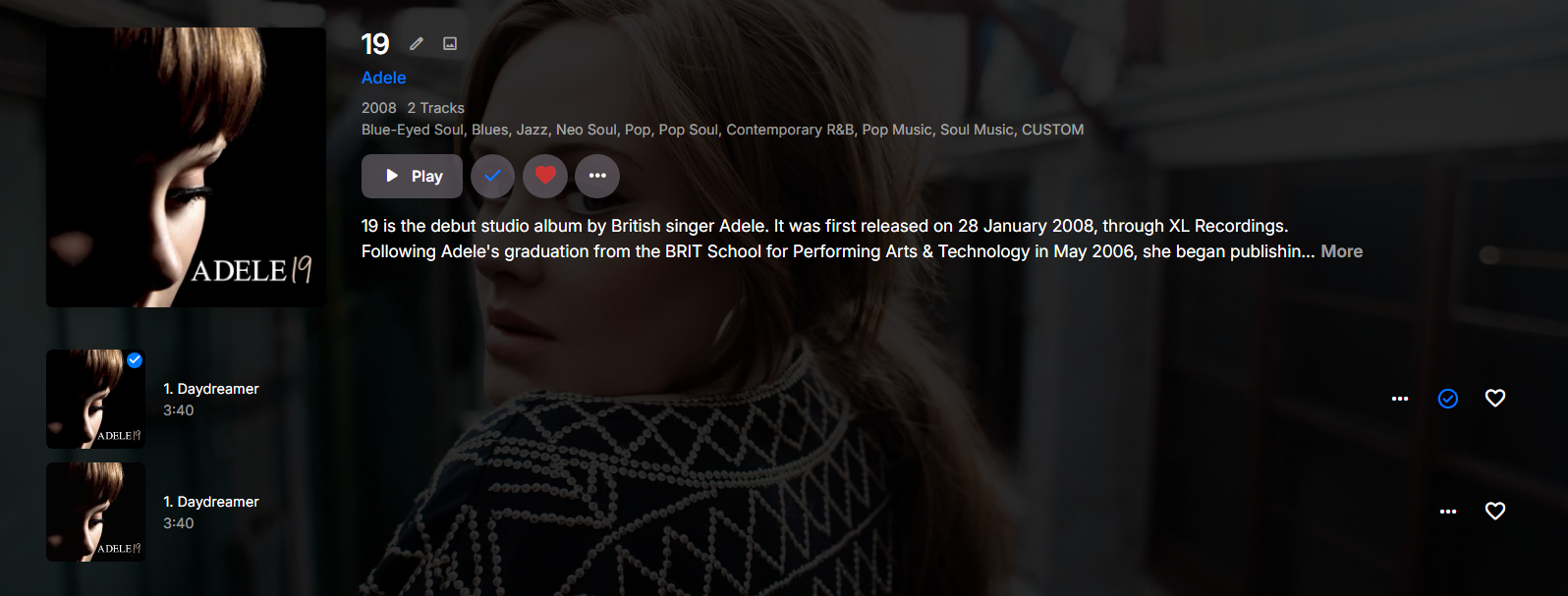The image size is (1568, 596).
Task: Toggle the blue checkmark button beside Play
Action: (x=493, y=176)
